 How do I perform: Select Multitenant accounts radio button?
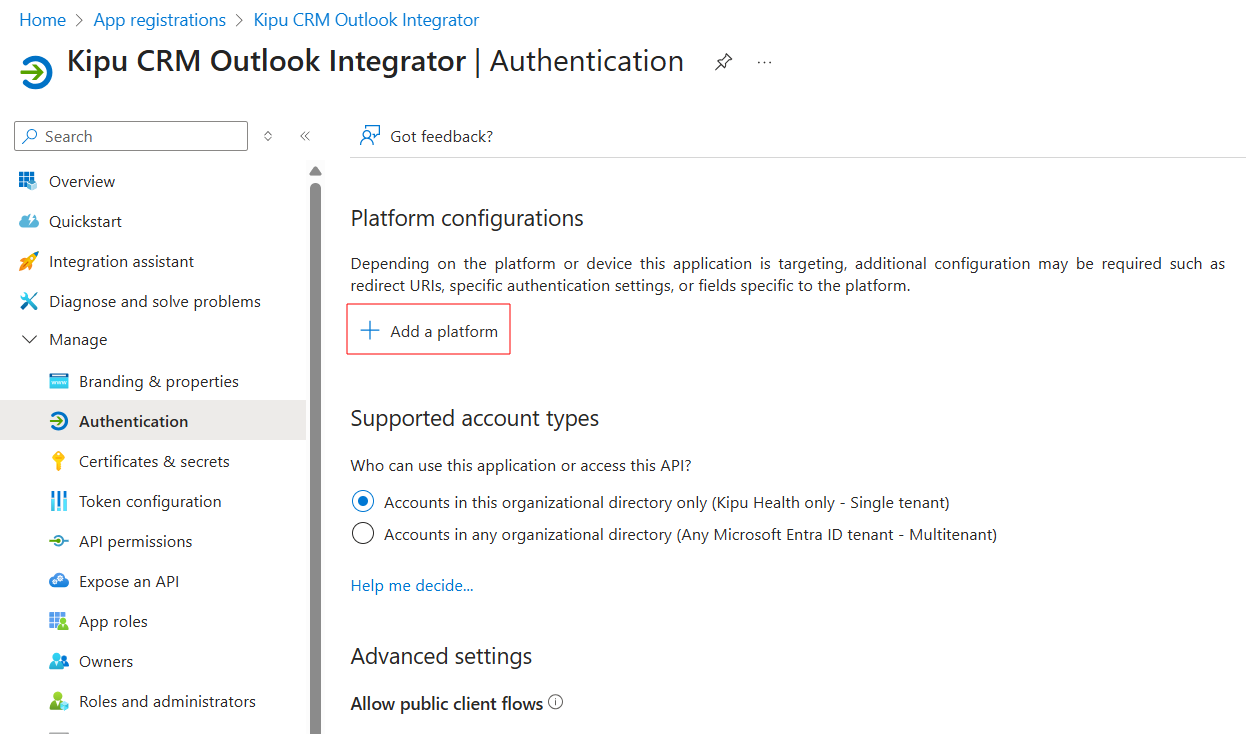[x=363, y=534]
